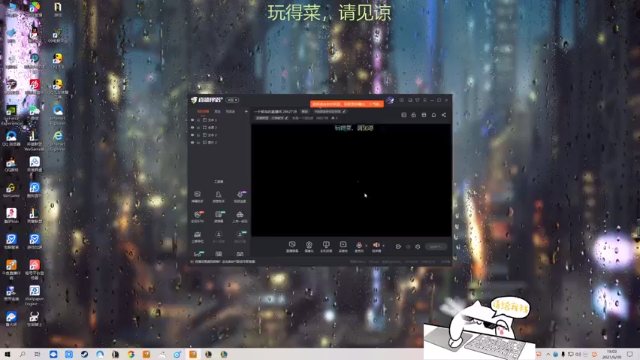Open the Internet Explorer desktop shortcut

(58, 140)
